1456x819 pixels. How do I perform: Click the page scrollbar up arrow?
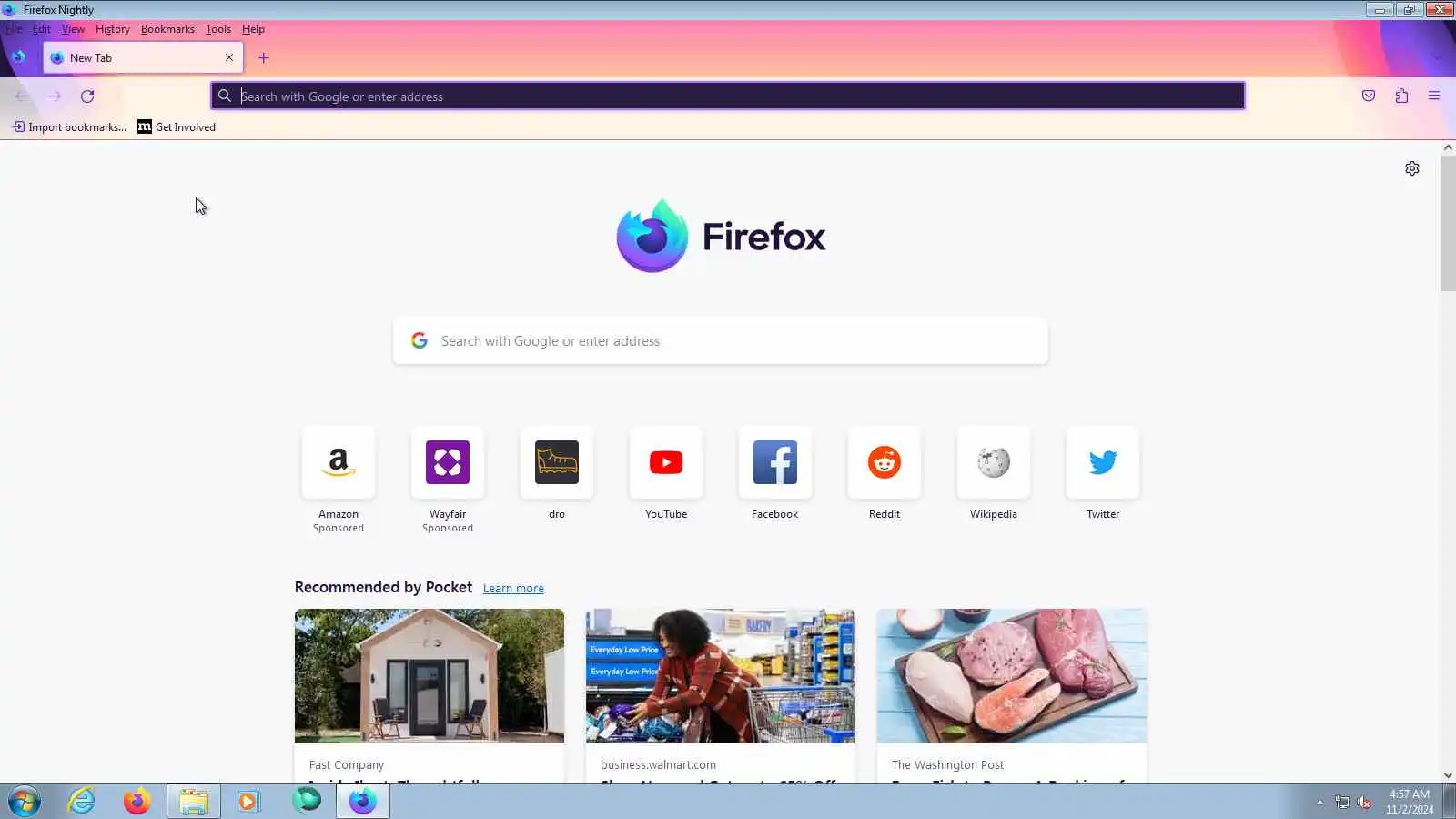pyautogui.click(x=1448, y=147)
